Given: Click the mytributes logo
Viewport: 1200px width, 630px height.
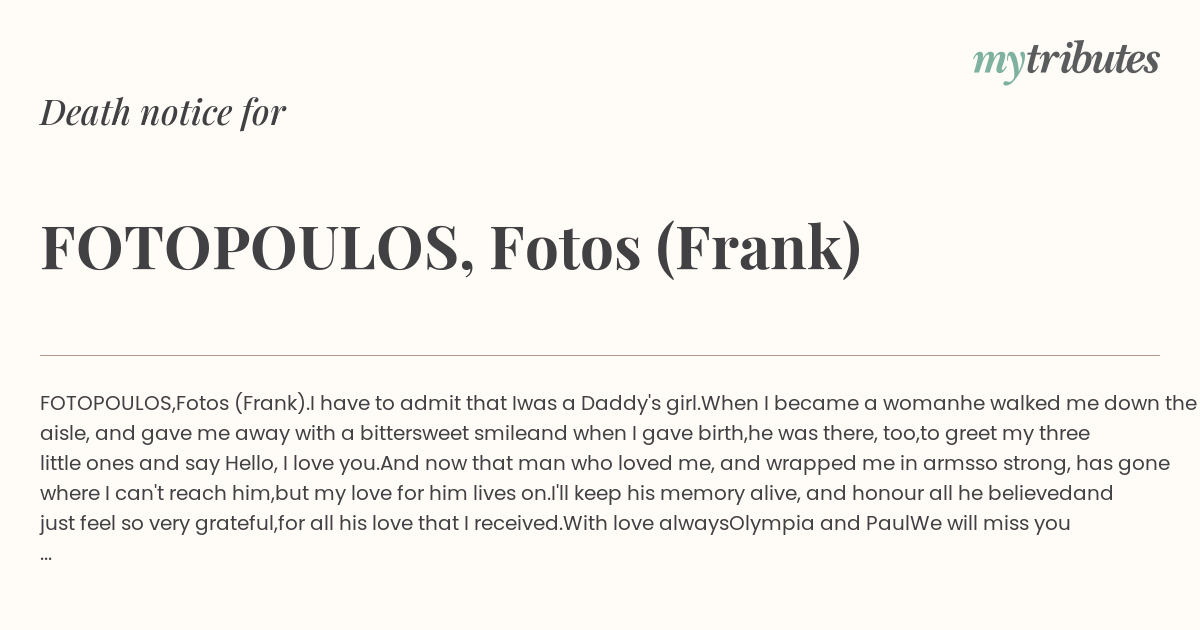Looking at the screenshot, I should click(1066, 60).
